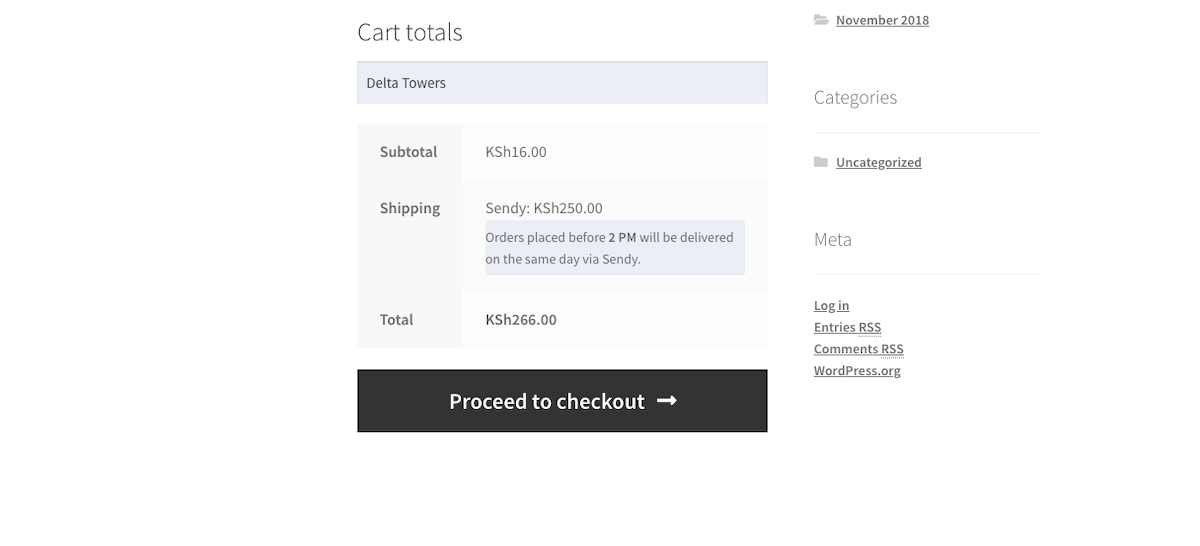Image resolution: width=1200 pixels, height=546 pixels.
Task: Click the same-day delivery notice text
Action: point(609,248)
